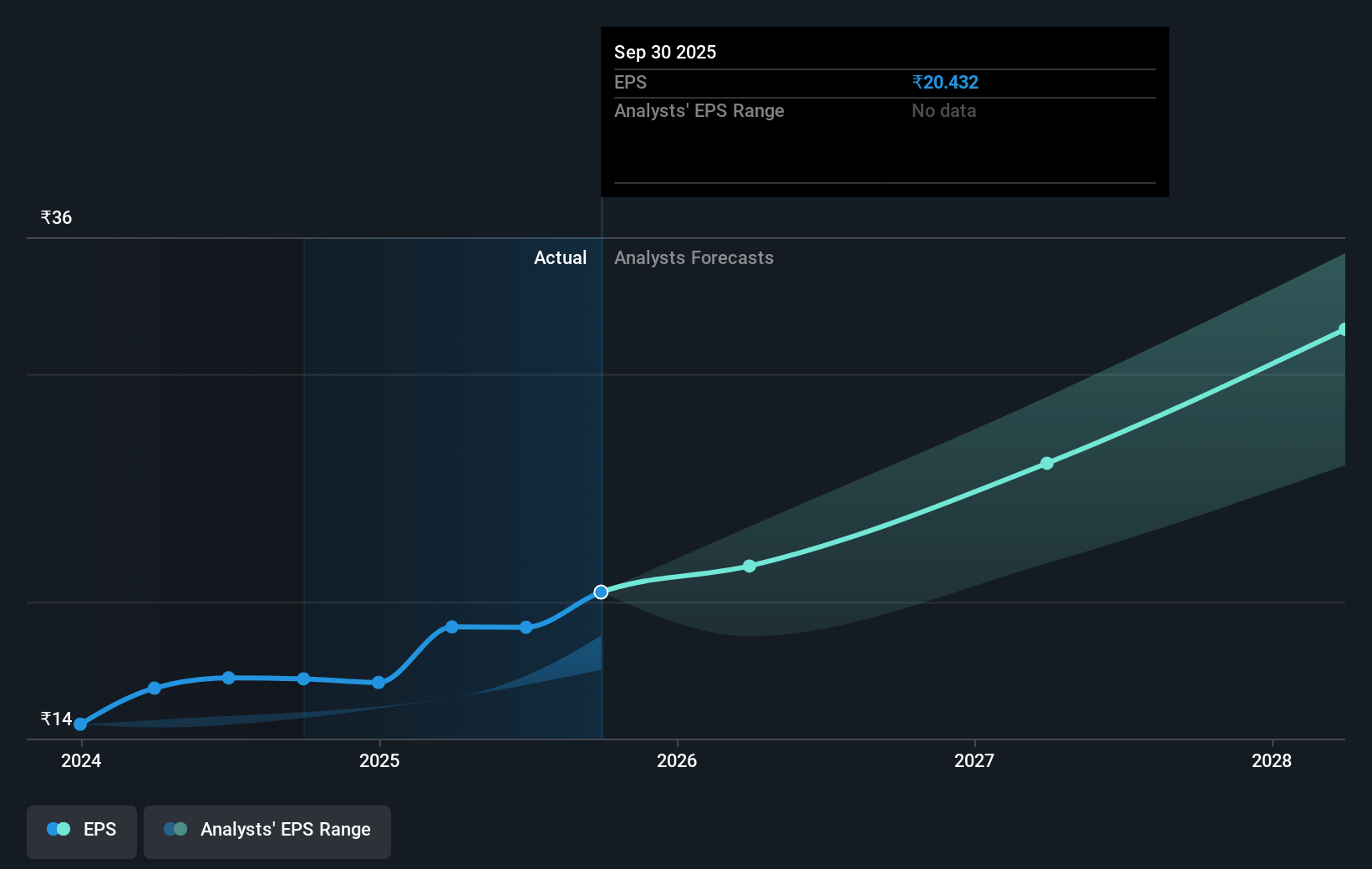Click the 2027 forecast data point

(x=1047, y=464)
